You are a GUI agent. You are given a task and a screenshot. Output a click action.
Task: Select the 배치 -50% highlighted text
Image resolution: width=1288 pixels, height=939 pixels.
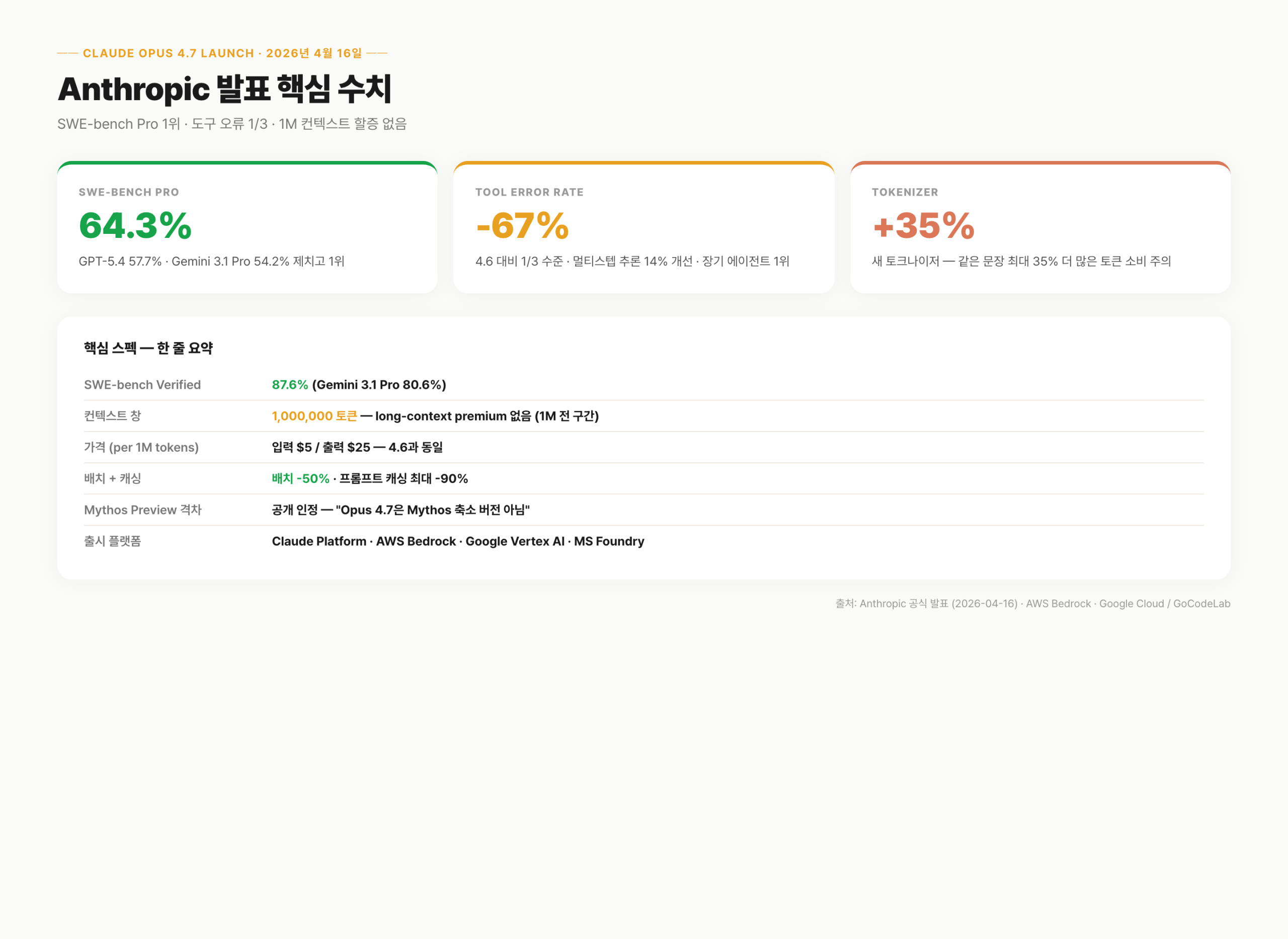pos(300,479)
